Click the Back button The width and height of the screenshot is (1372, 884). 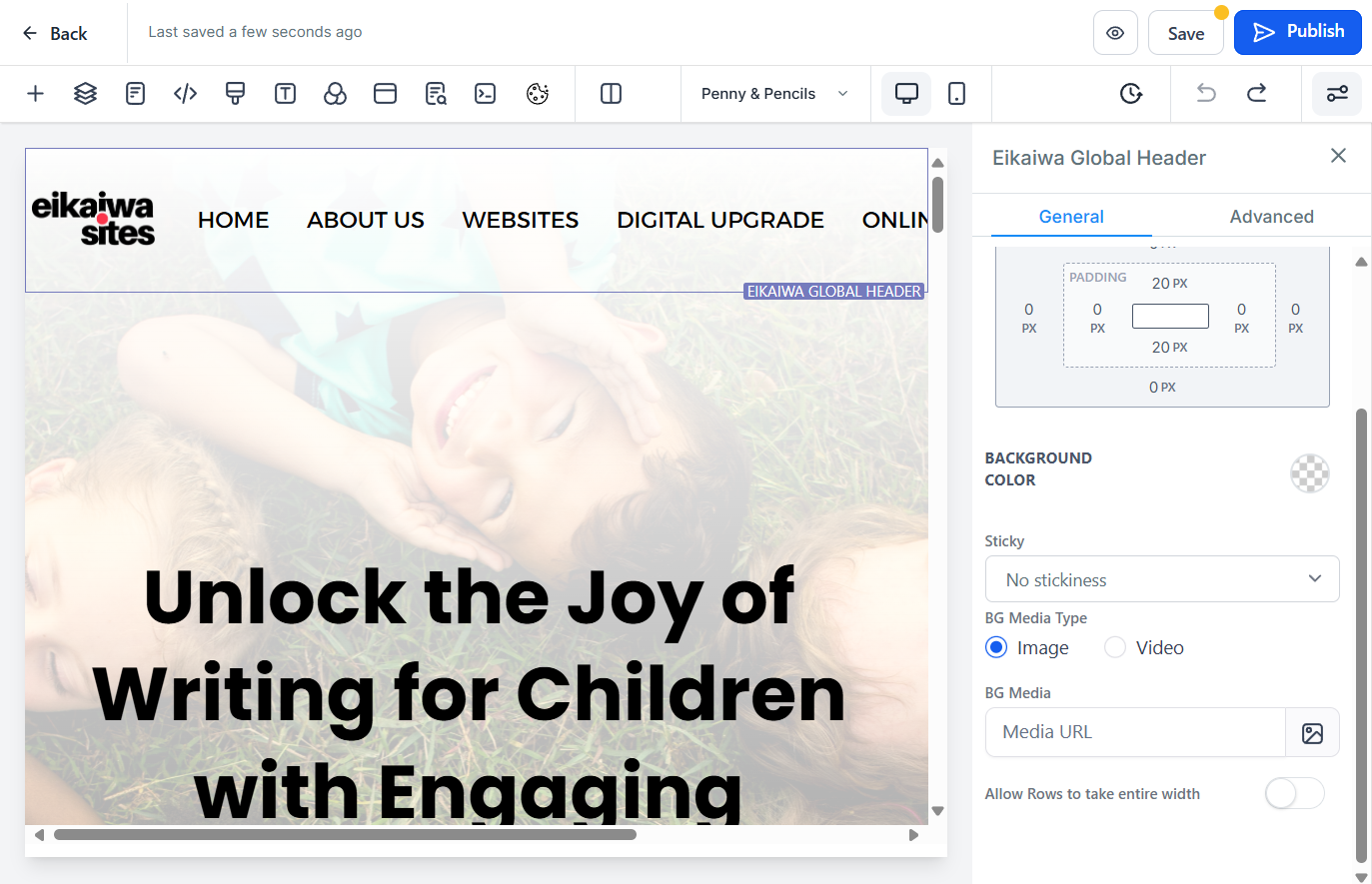click(55, 33)
